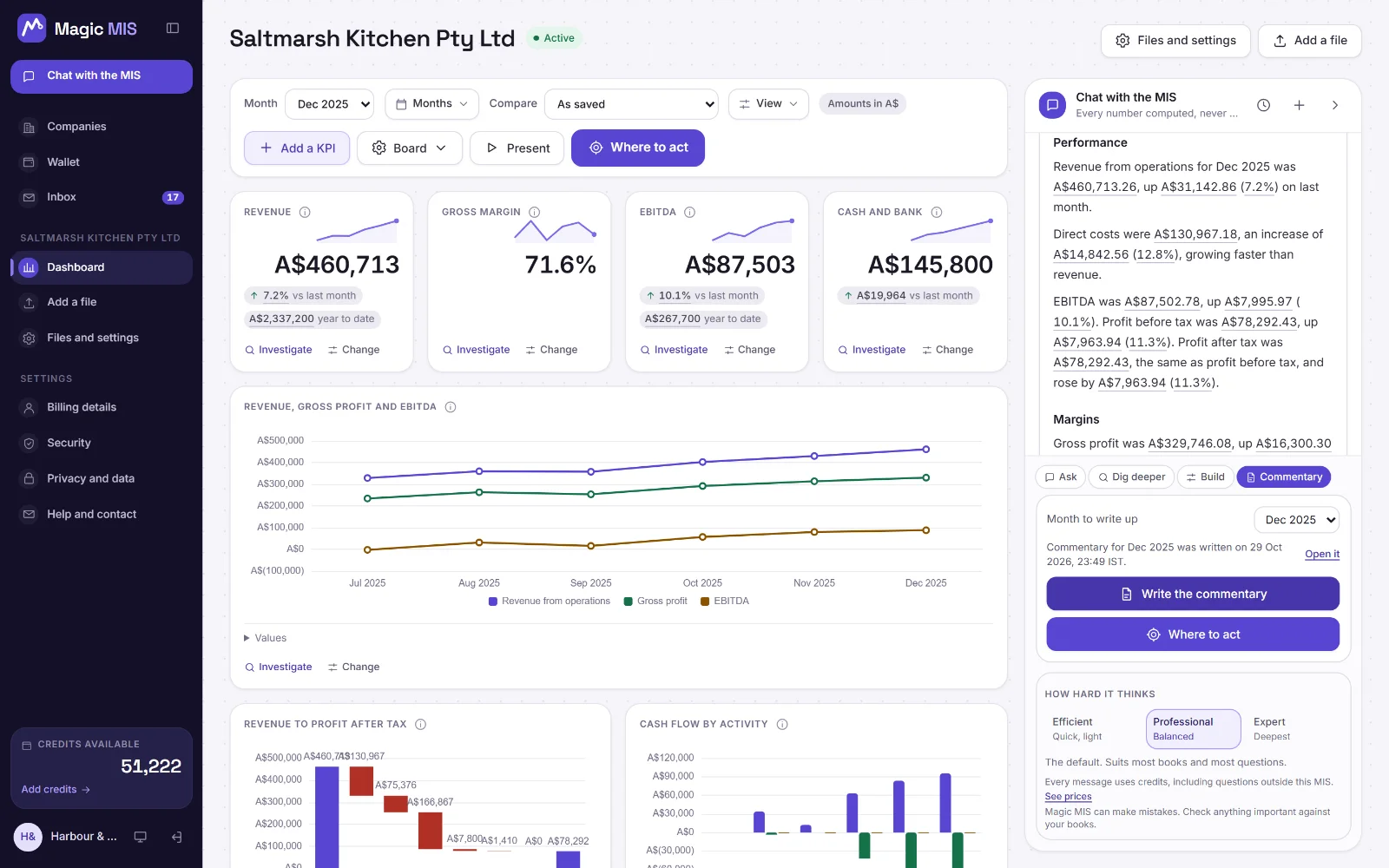Image resolution: width=1389 pixels, height=868 pixels.
Task: Click info icon beside Revenue to Profit After Tax
Action: click(x=420, y=724)
